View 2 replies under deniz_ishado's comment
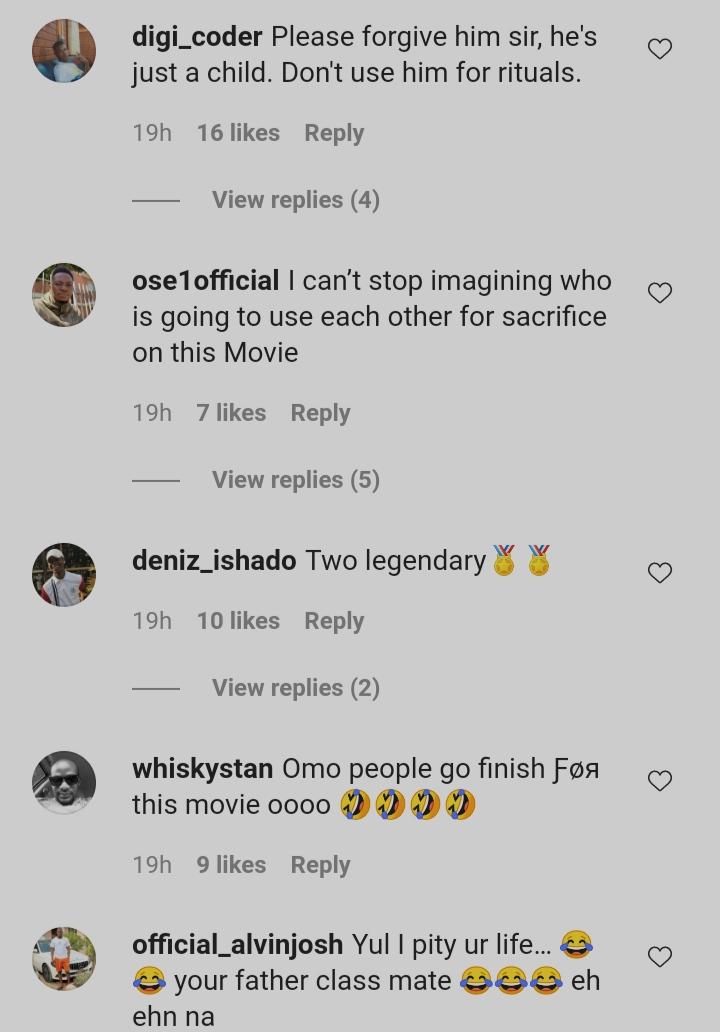The image size is (720, 1032). tap(295, 688)
